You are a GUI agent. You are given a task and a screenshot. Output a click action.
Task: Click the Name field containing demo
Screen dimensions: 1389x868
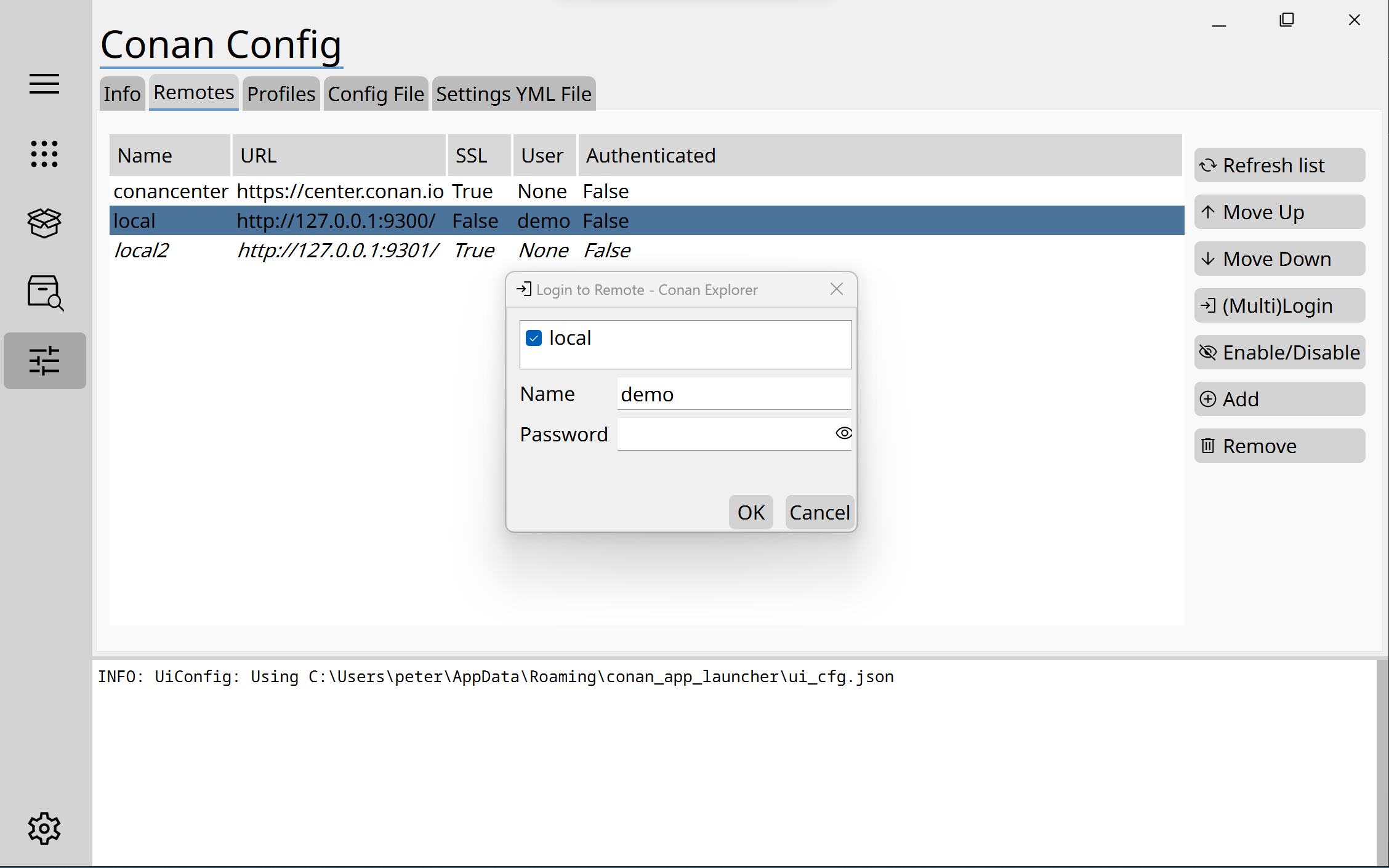point(733,394)
